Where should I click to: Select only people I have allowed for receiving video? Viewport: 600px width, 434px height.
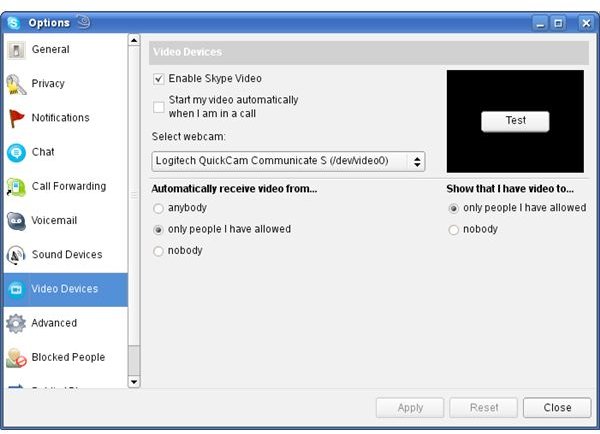(158, 230)
